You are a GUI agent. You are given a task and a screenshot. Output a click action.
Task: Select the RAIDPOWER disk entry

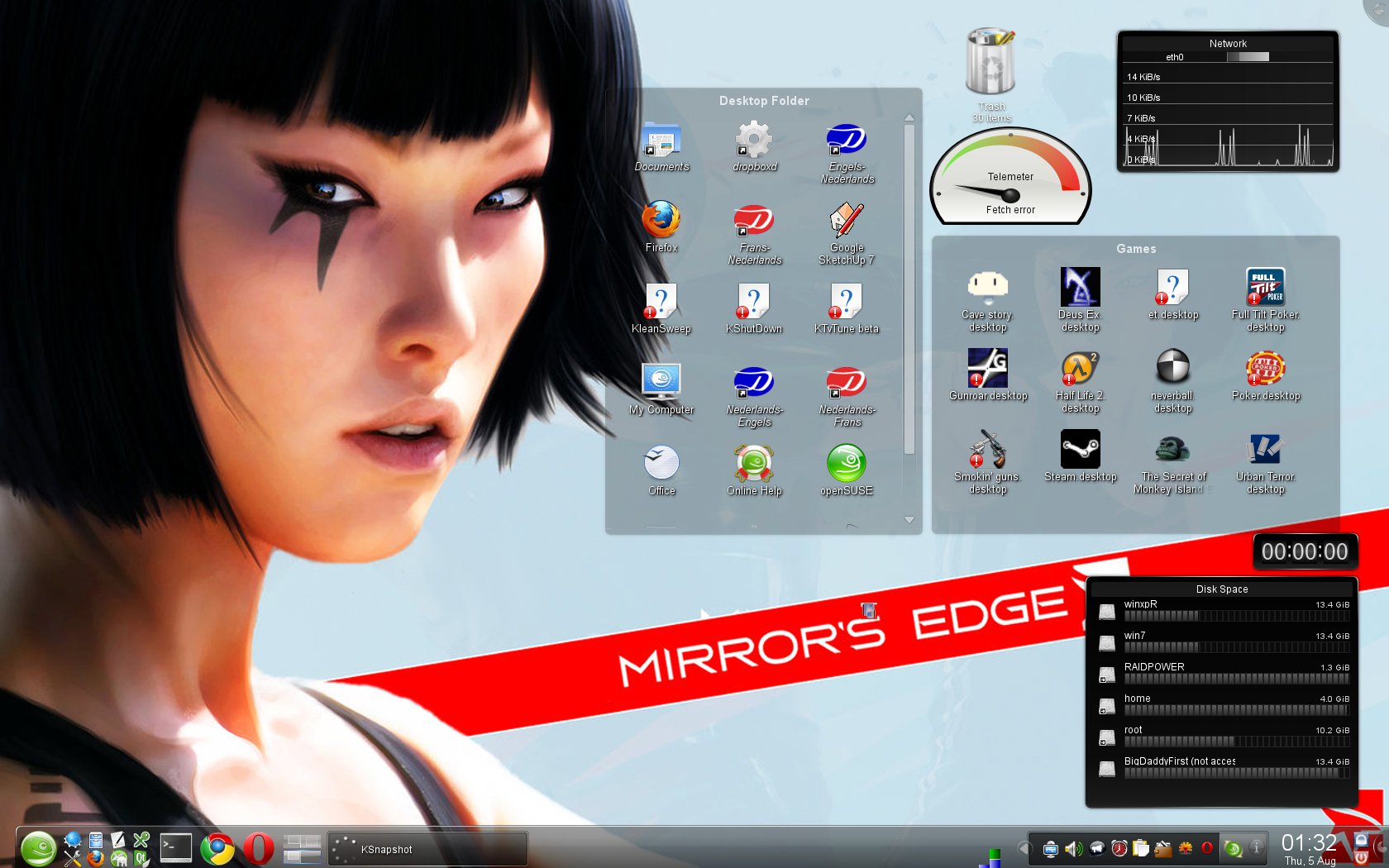pyautogui.click(x=1223, y=673)
